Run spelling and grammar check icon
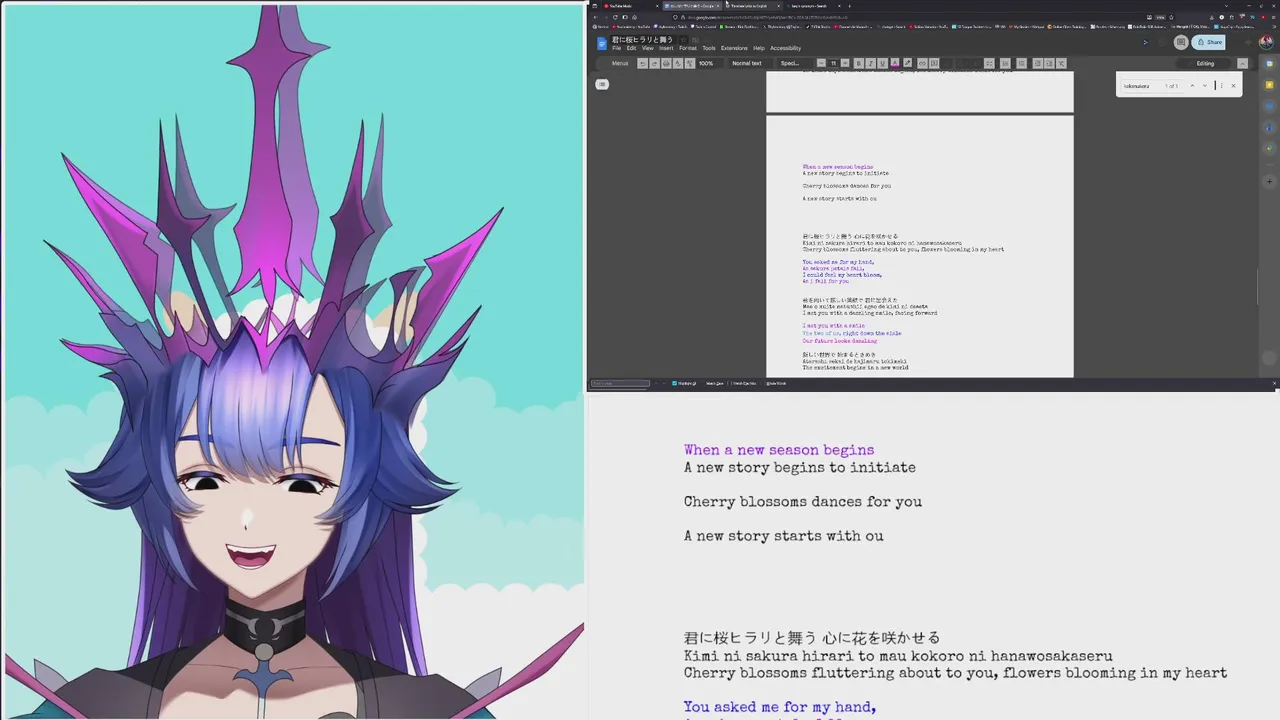Image resolution: width=1280 pixels, height=720 pixels. pos(678,63)
